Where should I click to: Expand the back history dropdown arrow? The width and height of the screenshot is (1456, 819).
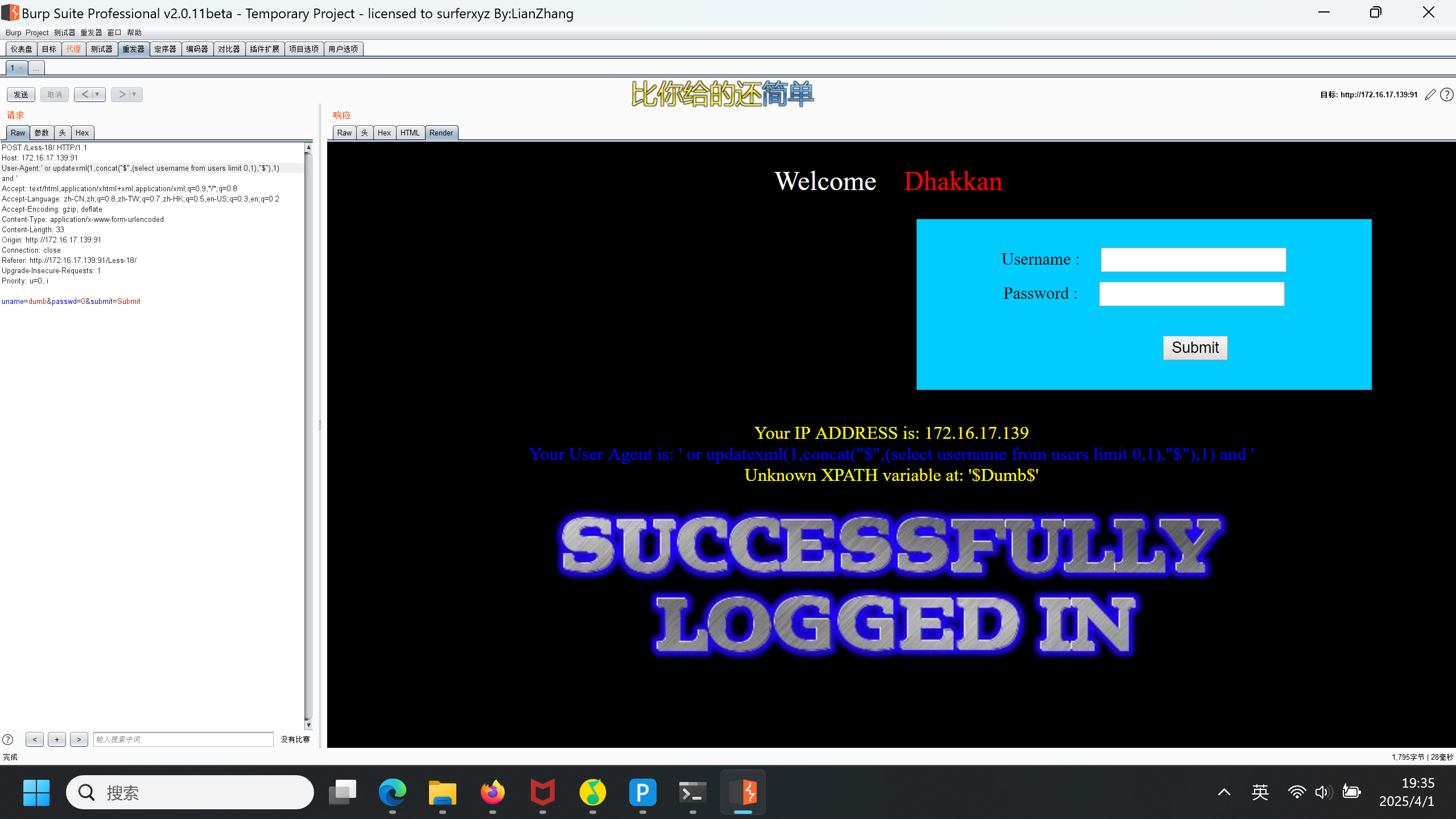(x=97, y=94)
